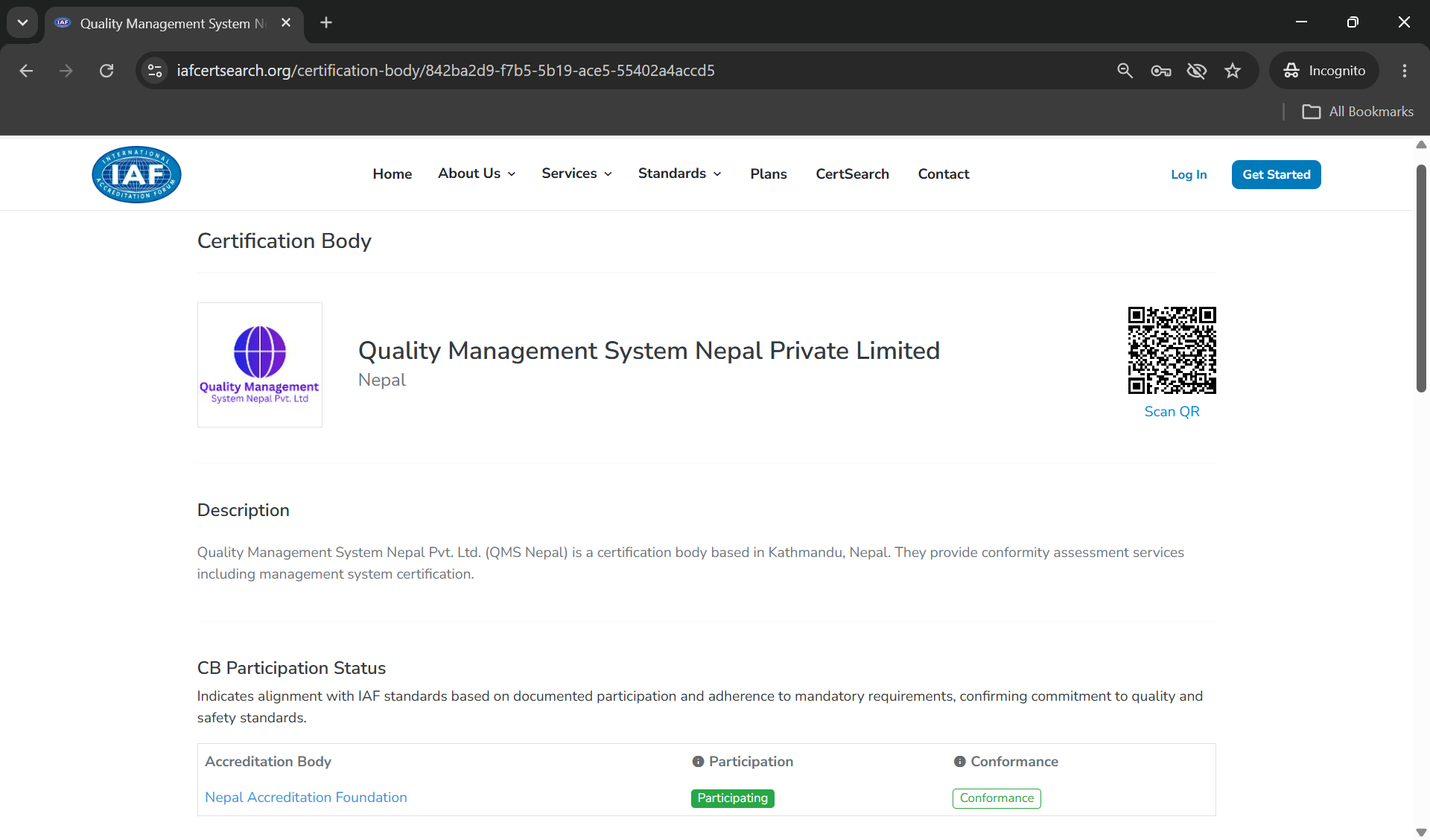Expand the About Us menu
Image resolution: width=1430 pixels, height=840 pixels.
(477, 174)
